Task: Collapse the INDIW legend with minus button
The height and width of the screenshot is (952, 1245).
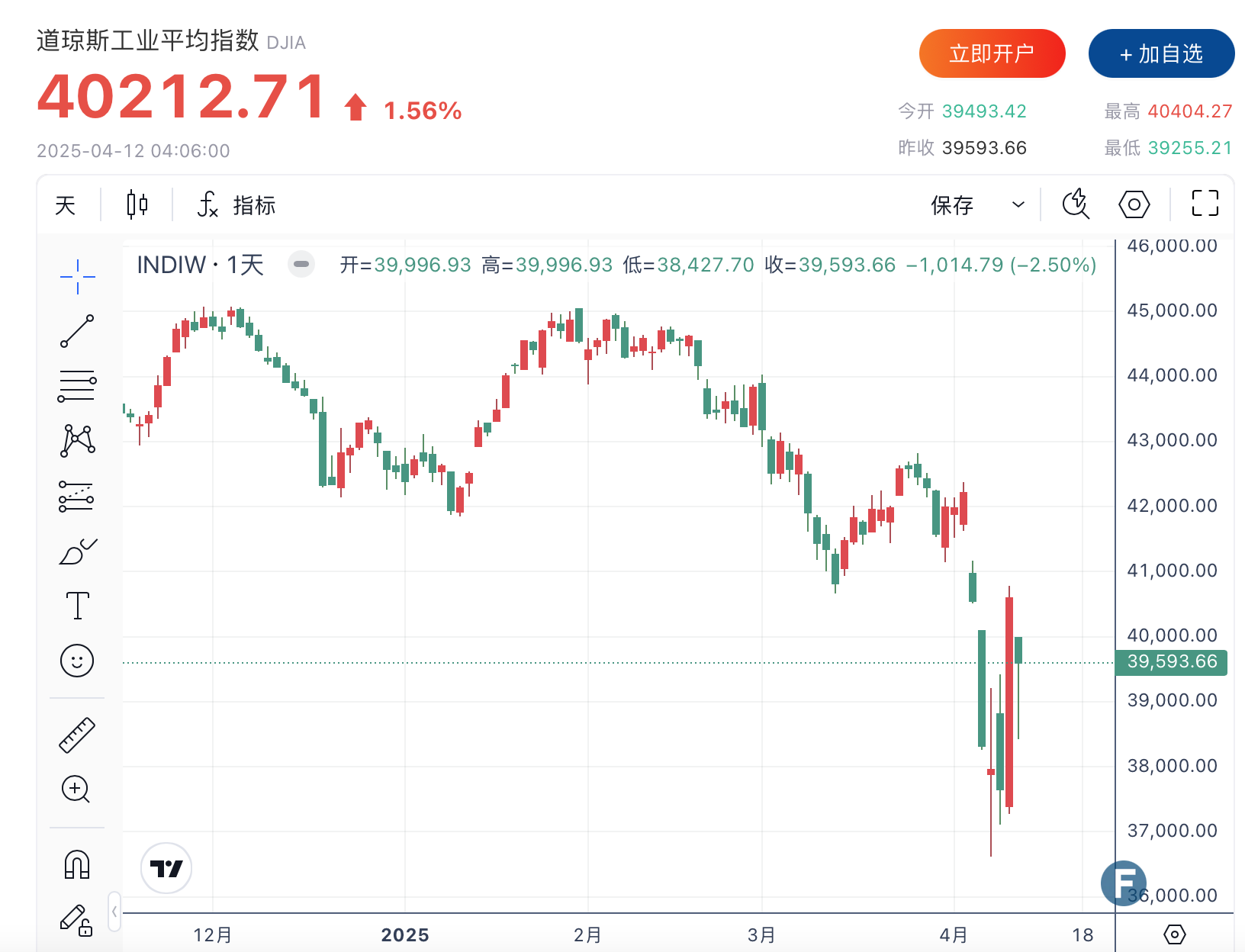Action: pos(301,265)
